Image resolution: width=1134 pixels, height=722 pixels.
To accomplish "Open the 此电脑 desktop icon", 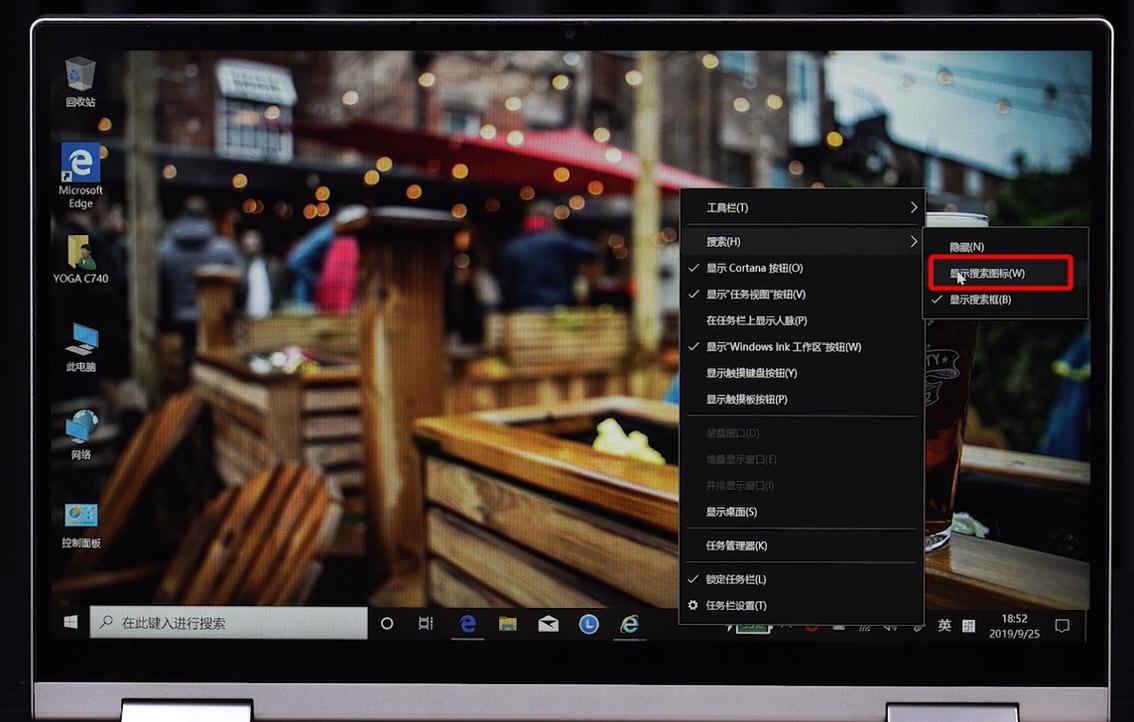I will click(x=80, y=342).
